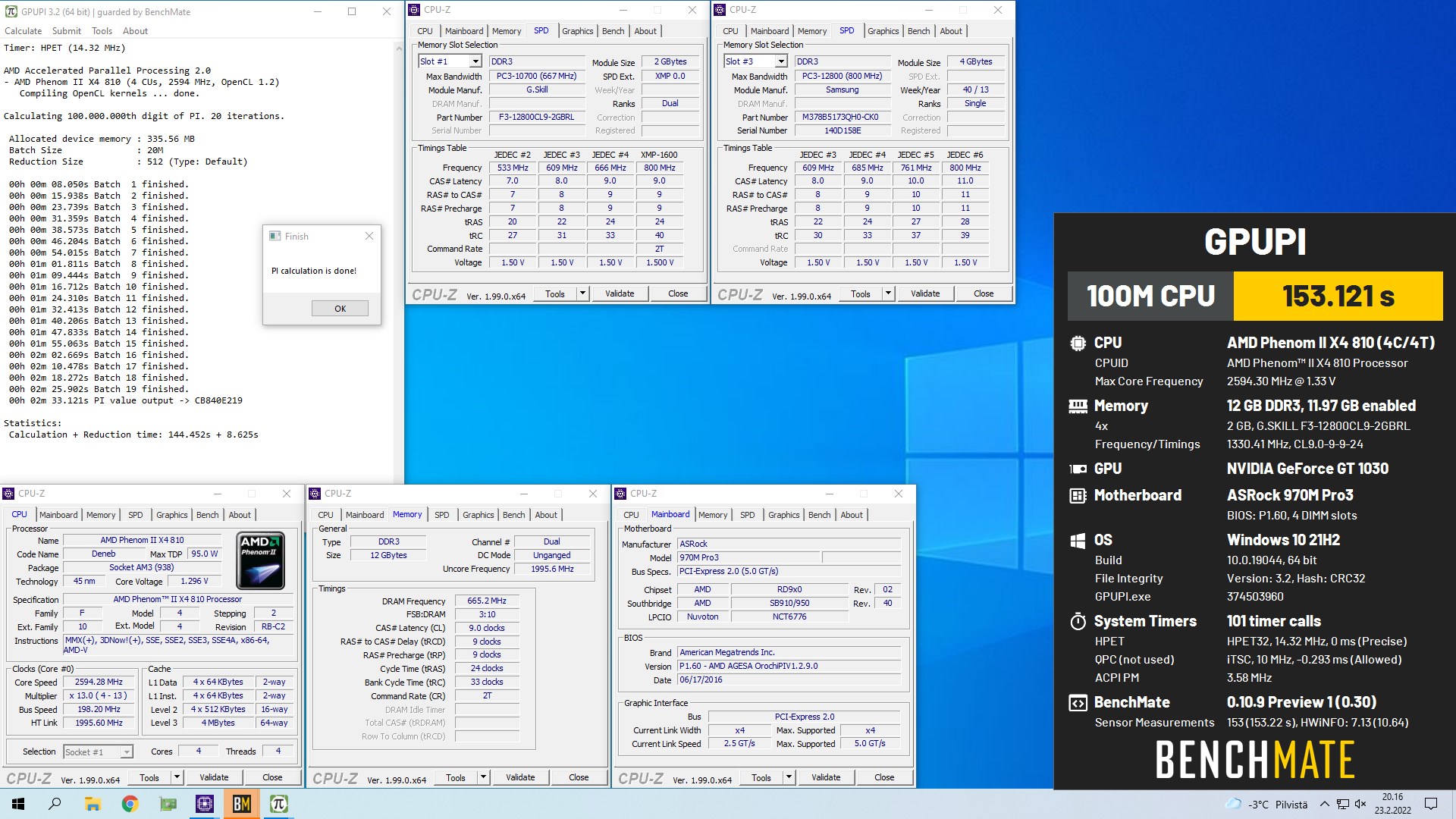Show hidden tray icons chevron
This screenshot has height=819, width=1456.
click(x=1324, y=804)
